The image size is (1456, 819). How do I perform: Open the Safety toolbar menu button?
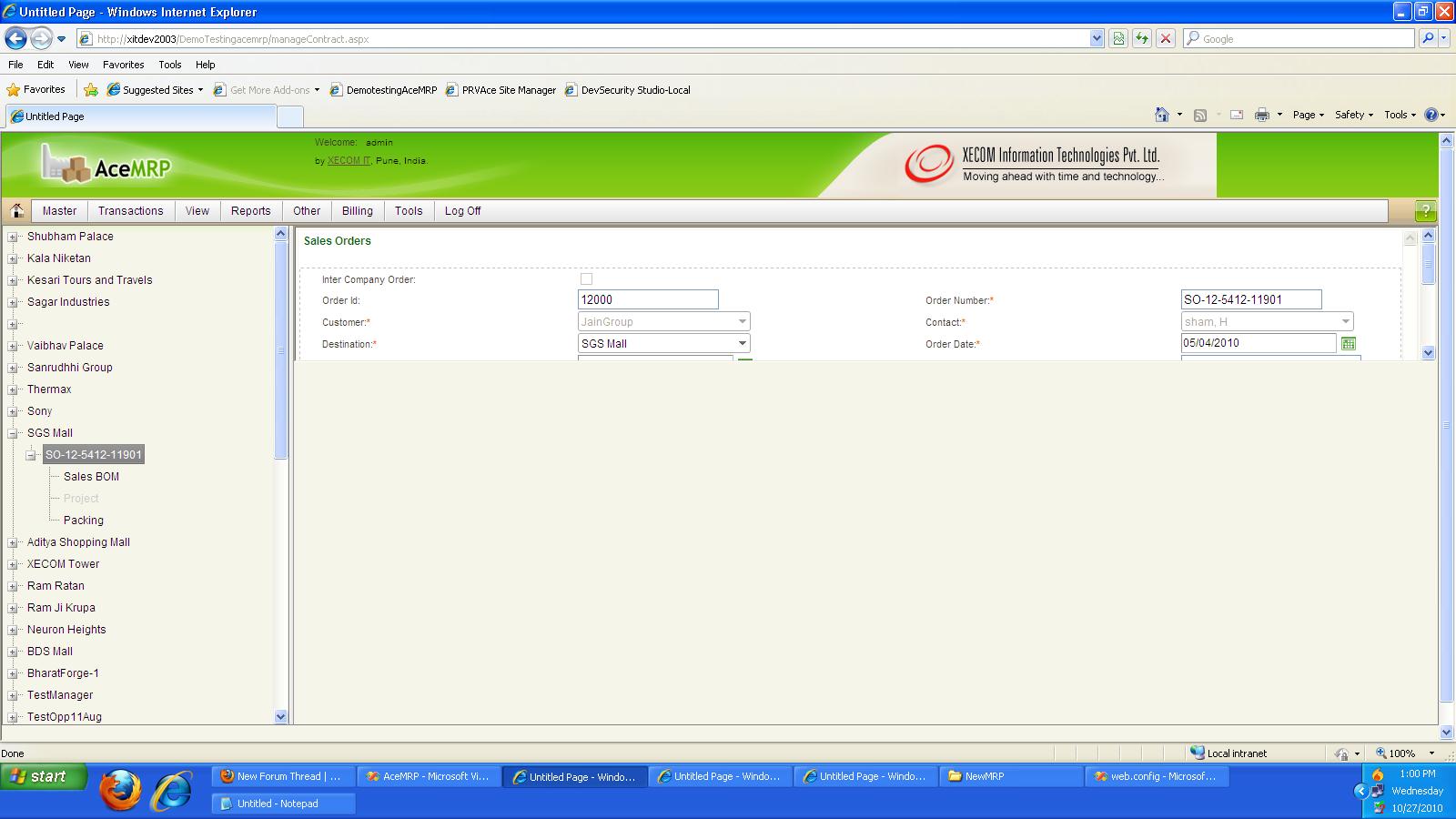[x=1354, y=115]
